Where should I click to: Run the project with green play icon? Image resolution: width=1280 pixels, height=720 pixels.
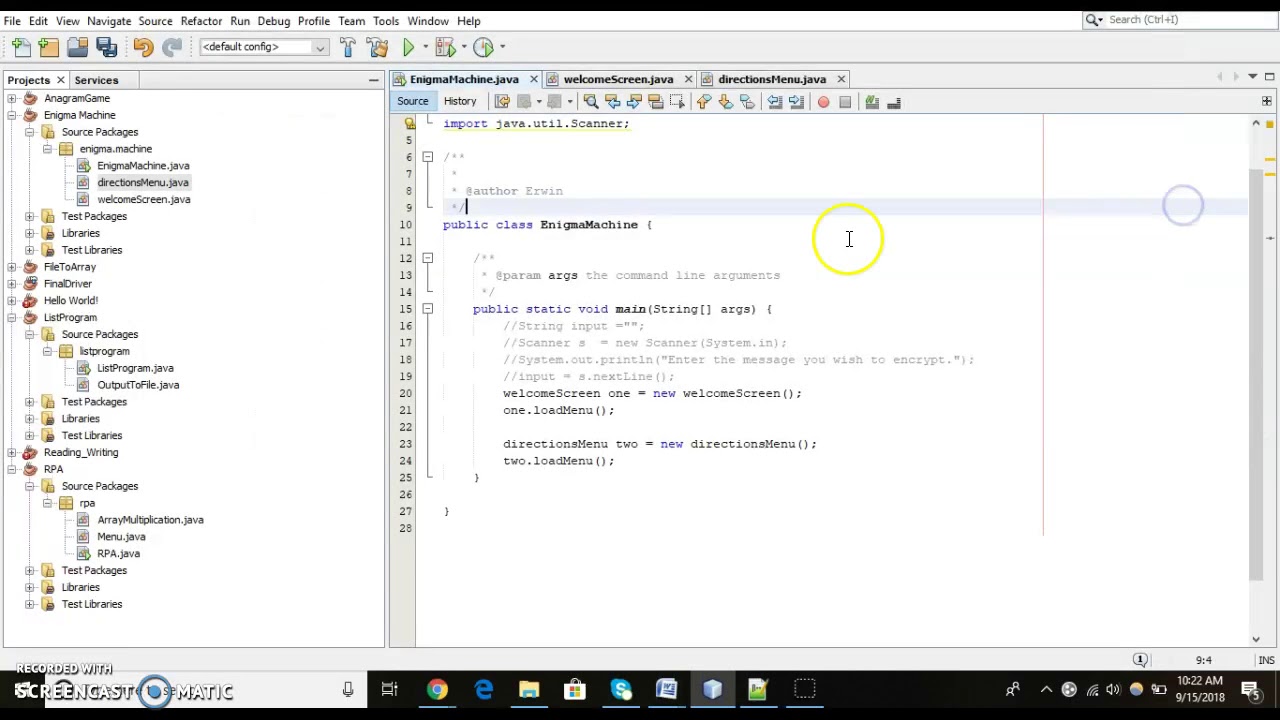tap(408, 47)
